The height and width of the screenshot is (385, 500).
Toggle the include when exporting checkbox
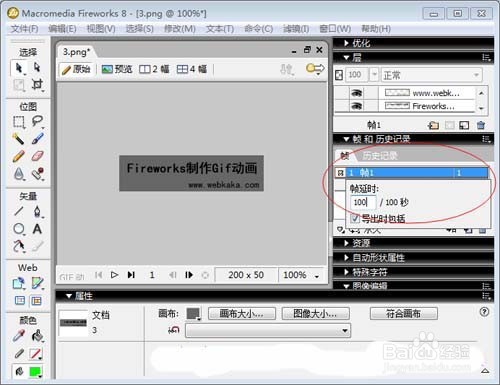pyautogui.click(x=355, y=219)
